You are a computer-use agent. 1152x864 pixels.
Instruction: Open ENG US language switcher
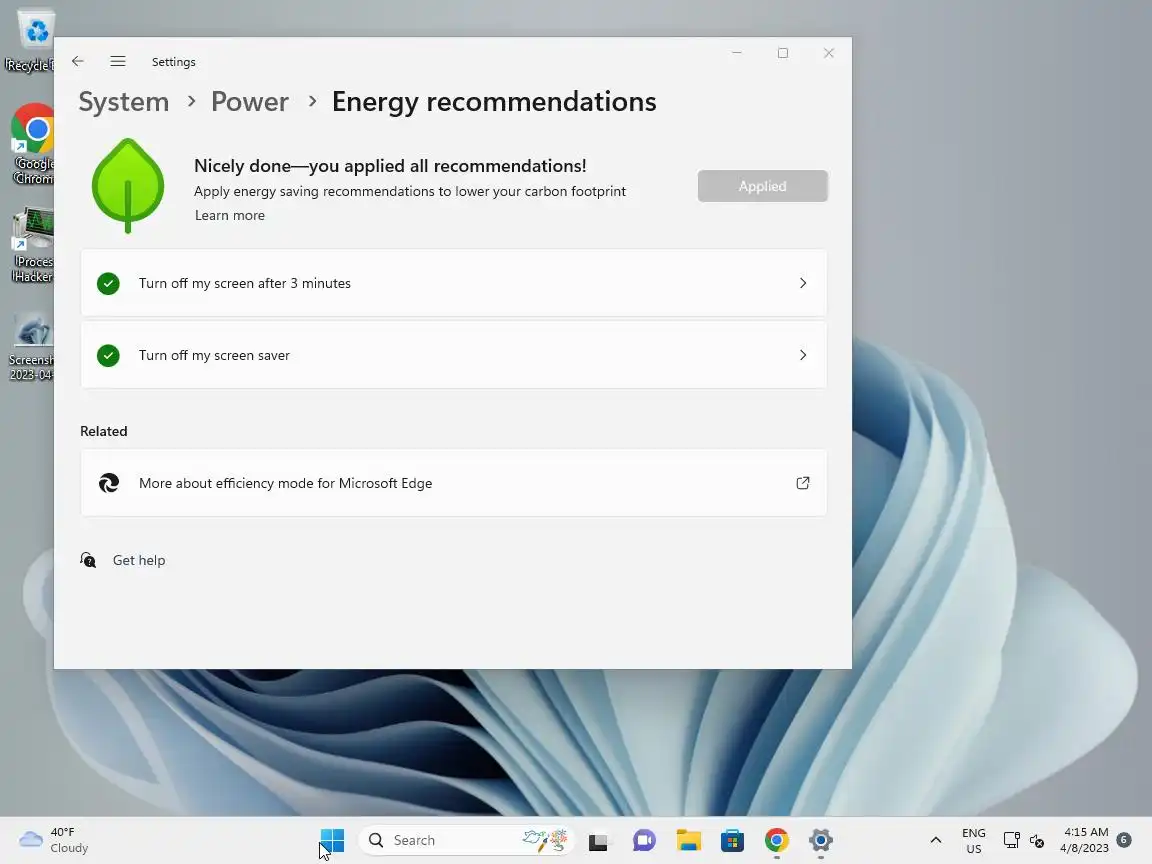click(x=973, y=840)
